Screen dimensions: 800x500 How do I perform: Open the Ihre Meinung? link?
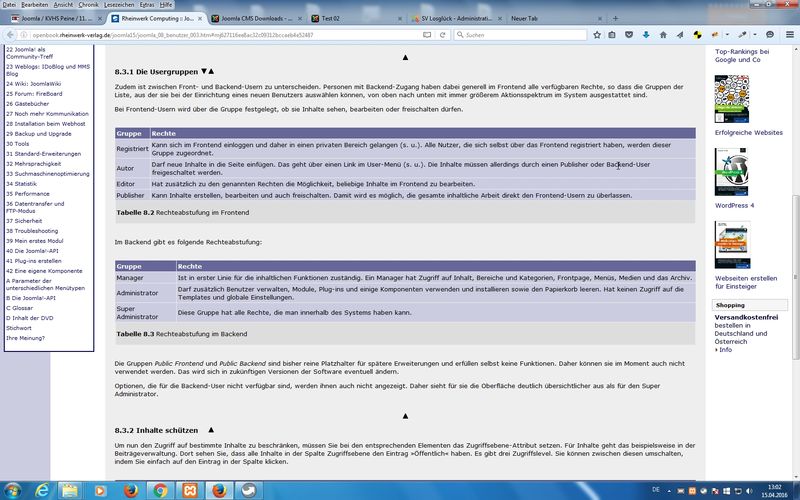26,338
